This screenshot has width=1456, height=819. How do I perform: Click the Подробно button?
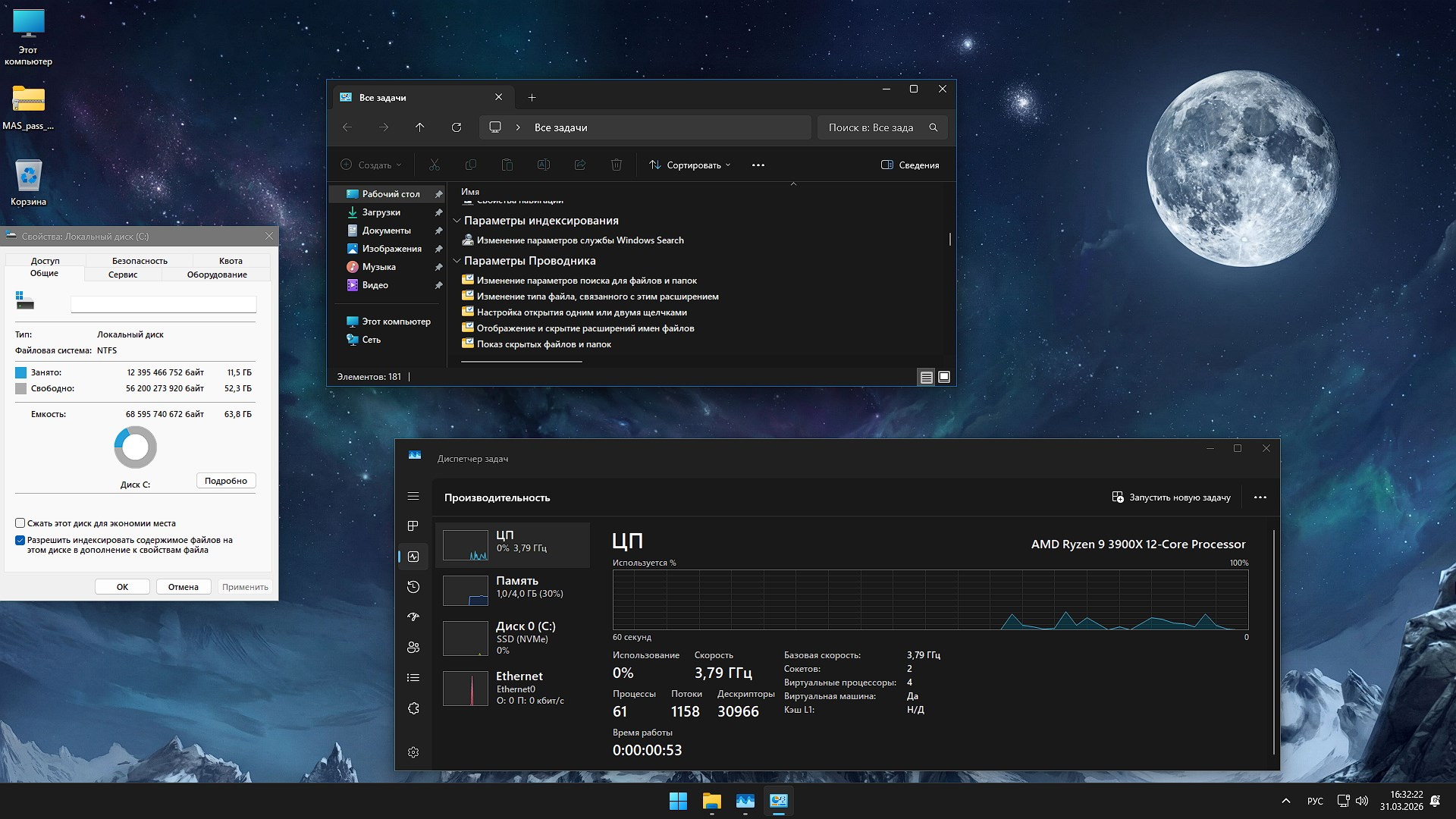tap(225, 480)
